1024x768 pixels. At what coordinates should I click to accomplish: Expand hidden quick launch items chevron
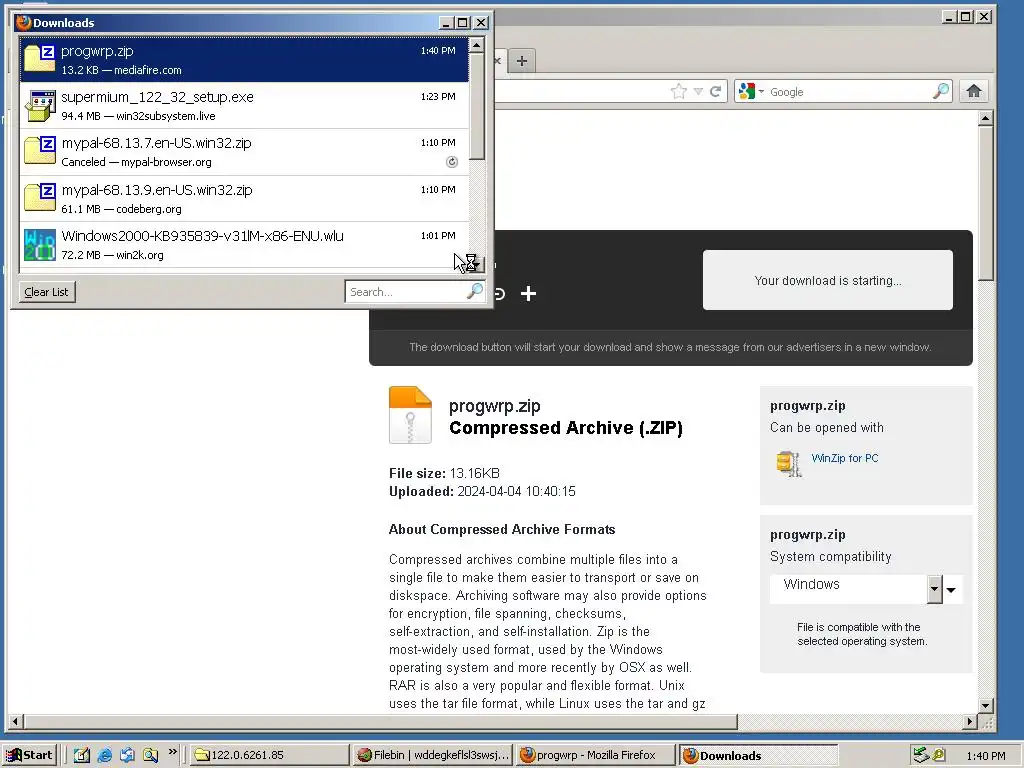pos(172,752)
